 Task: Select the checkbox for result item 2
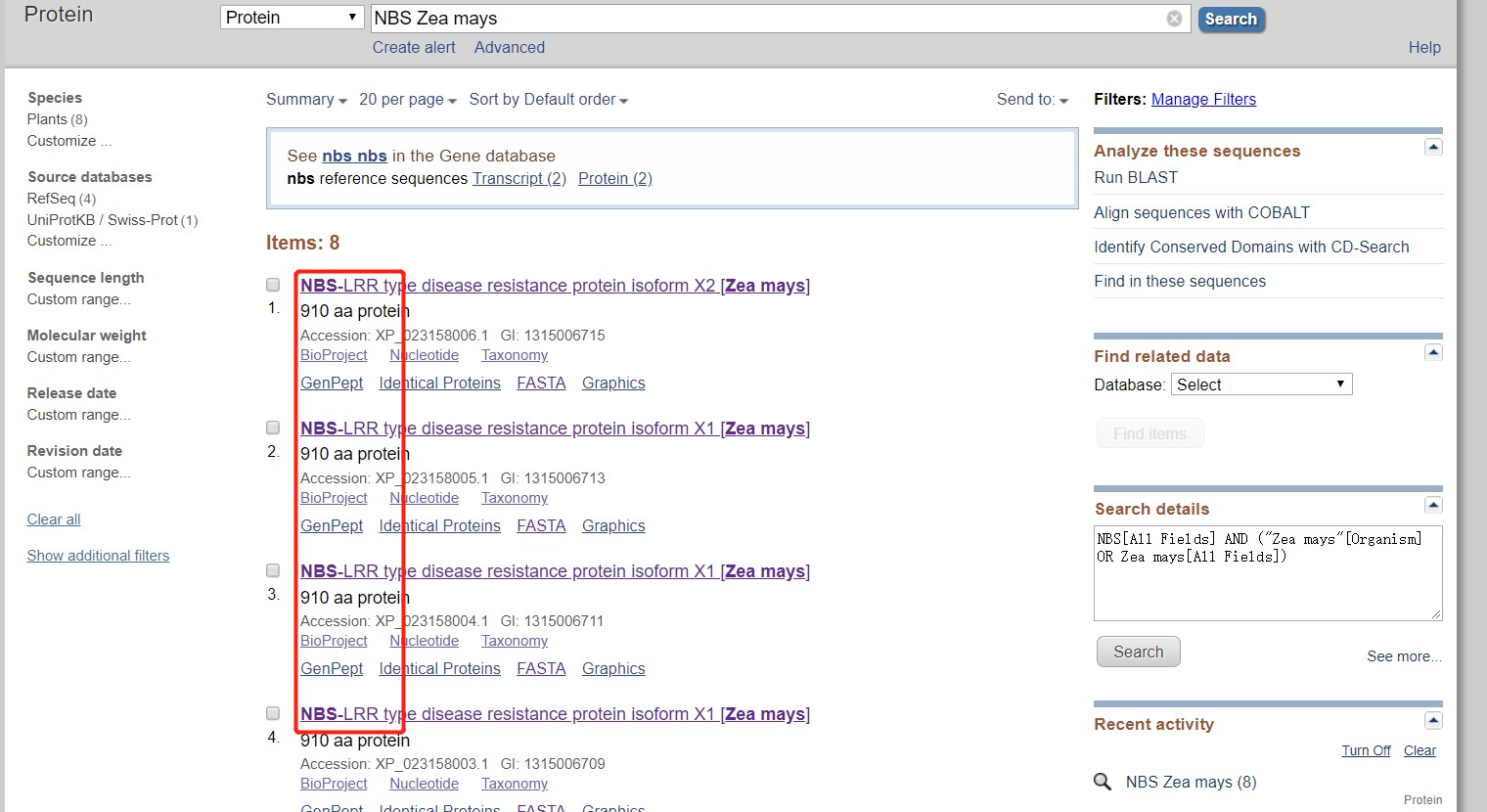coord(273,428)
